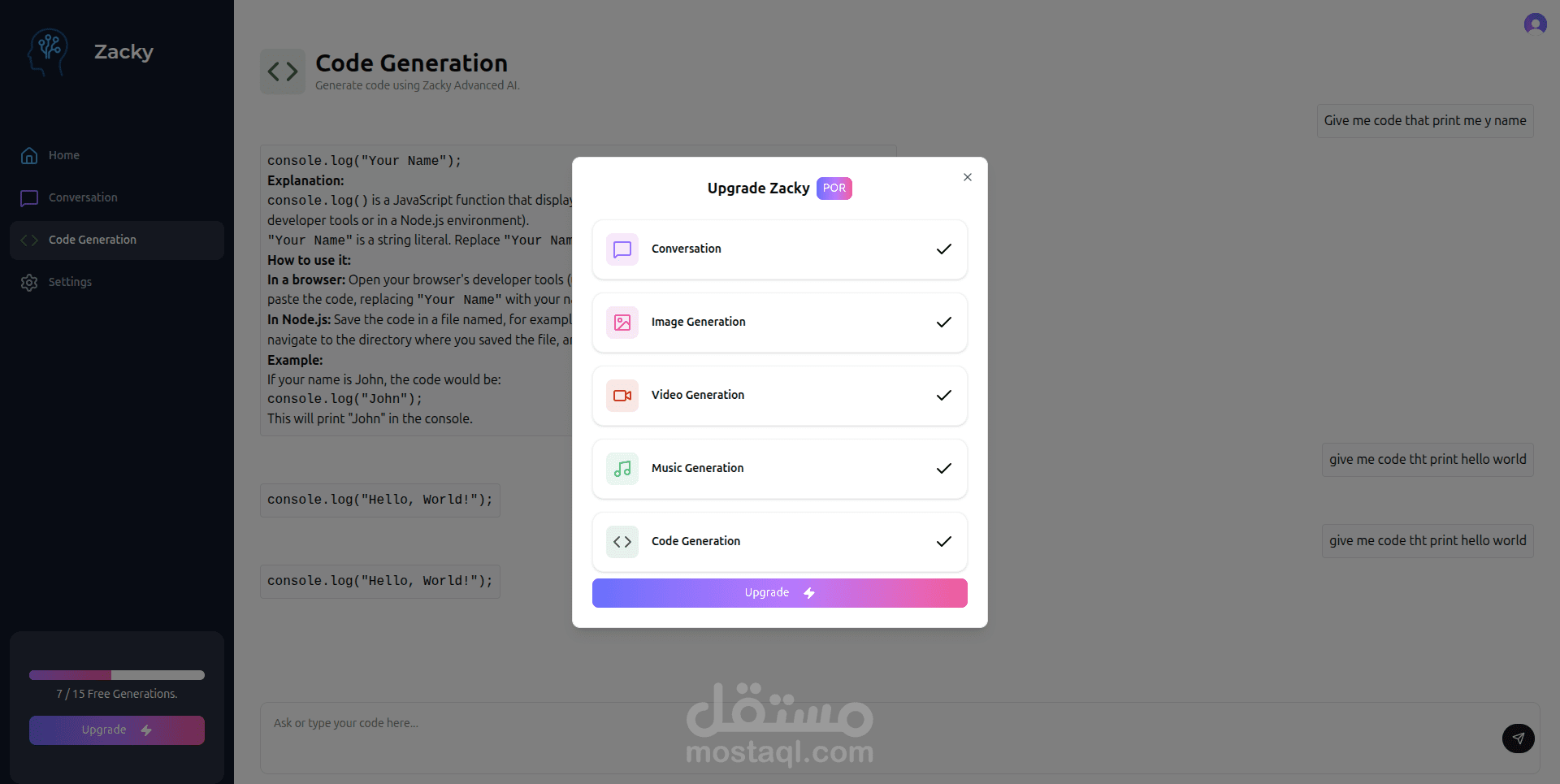Click the Video Generation camera icon

coord(622,396)
